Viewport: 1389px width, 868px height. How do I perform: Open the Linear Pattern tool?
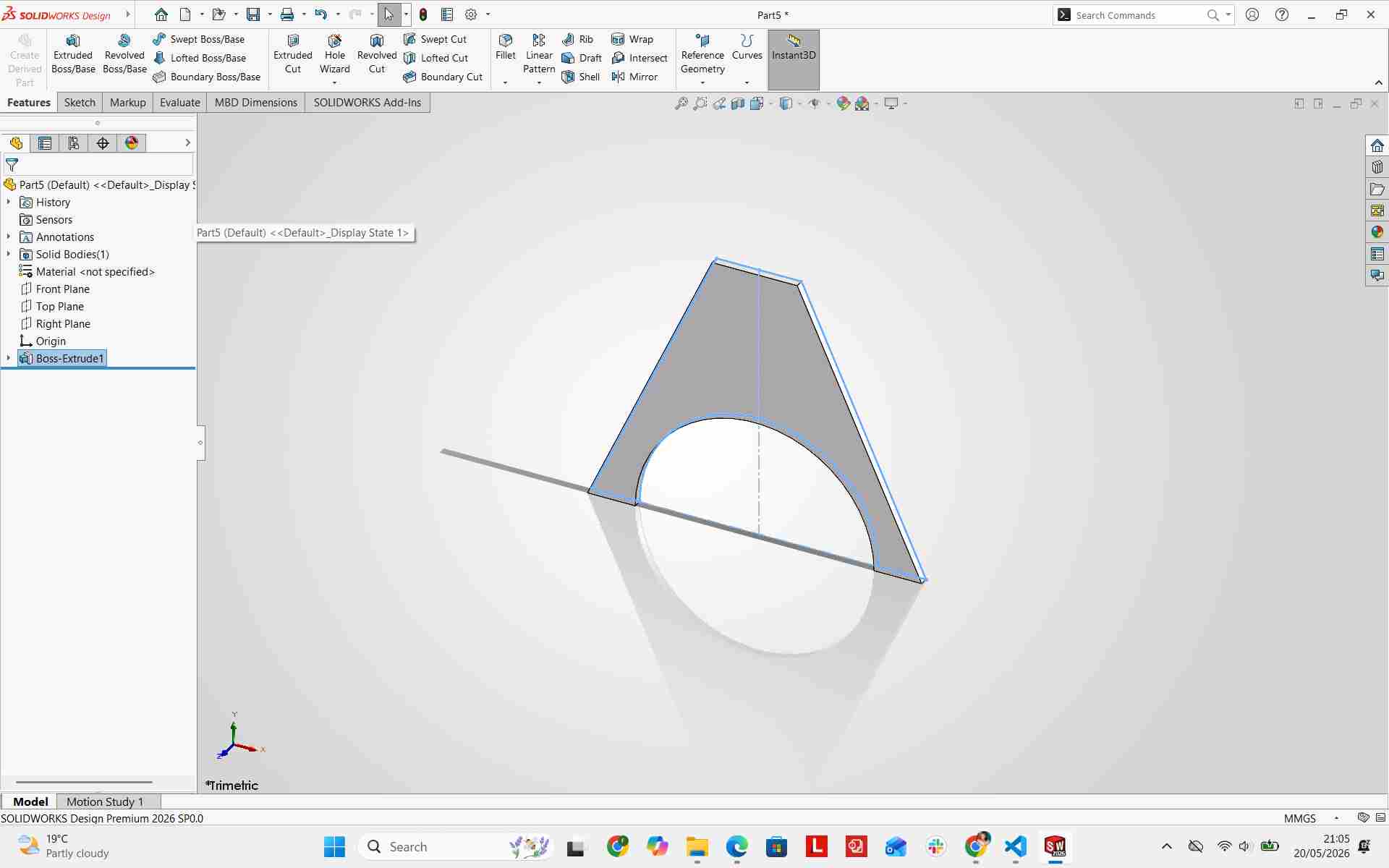point(539,54)
